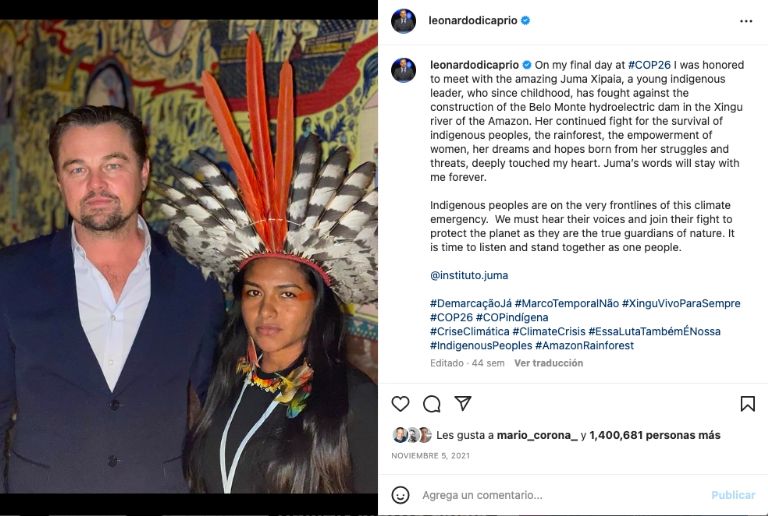768x516 pixels.
Task: Open the three-dot more options menu
Action: [x=746, y=21]
